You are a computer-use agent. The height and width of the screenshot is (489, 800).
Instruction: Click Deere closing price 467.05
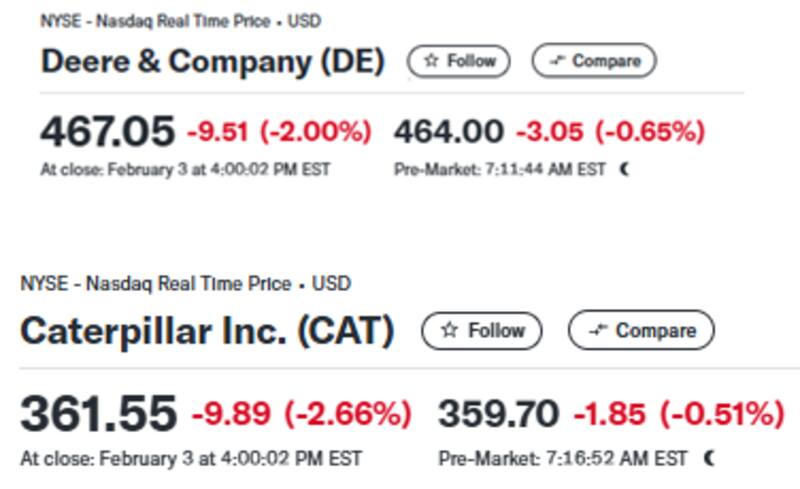(x=107, y=131)
